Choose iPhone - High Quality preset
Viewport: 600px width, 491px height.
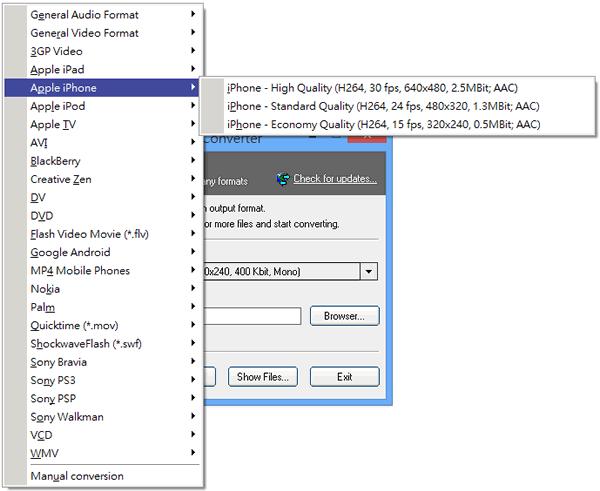click(373, 88)
